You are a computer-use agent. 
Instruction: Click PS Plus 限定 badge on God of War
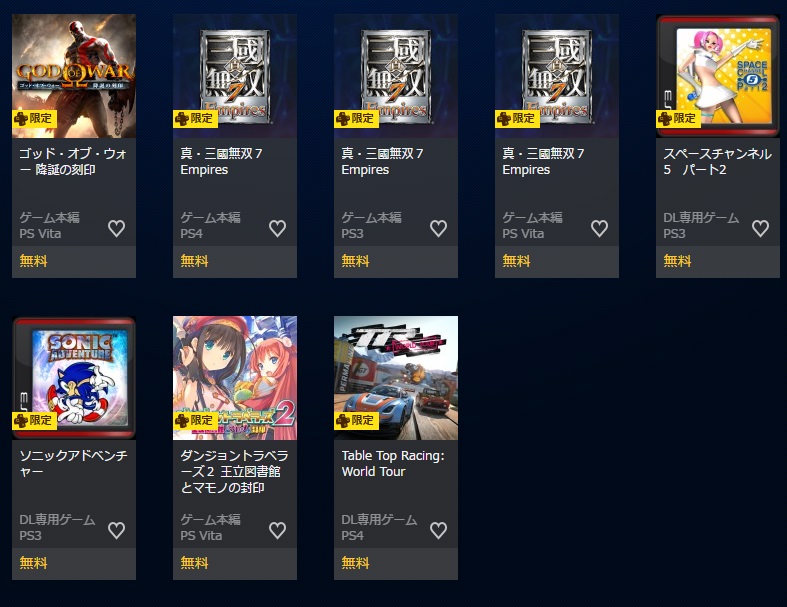tap(34, 118)
